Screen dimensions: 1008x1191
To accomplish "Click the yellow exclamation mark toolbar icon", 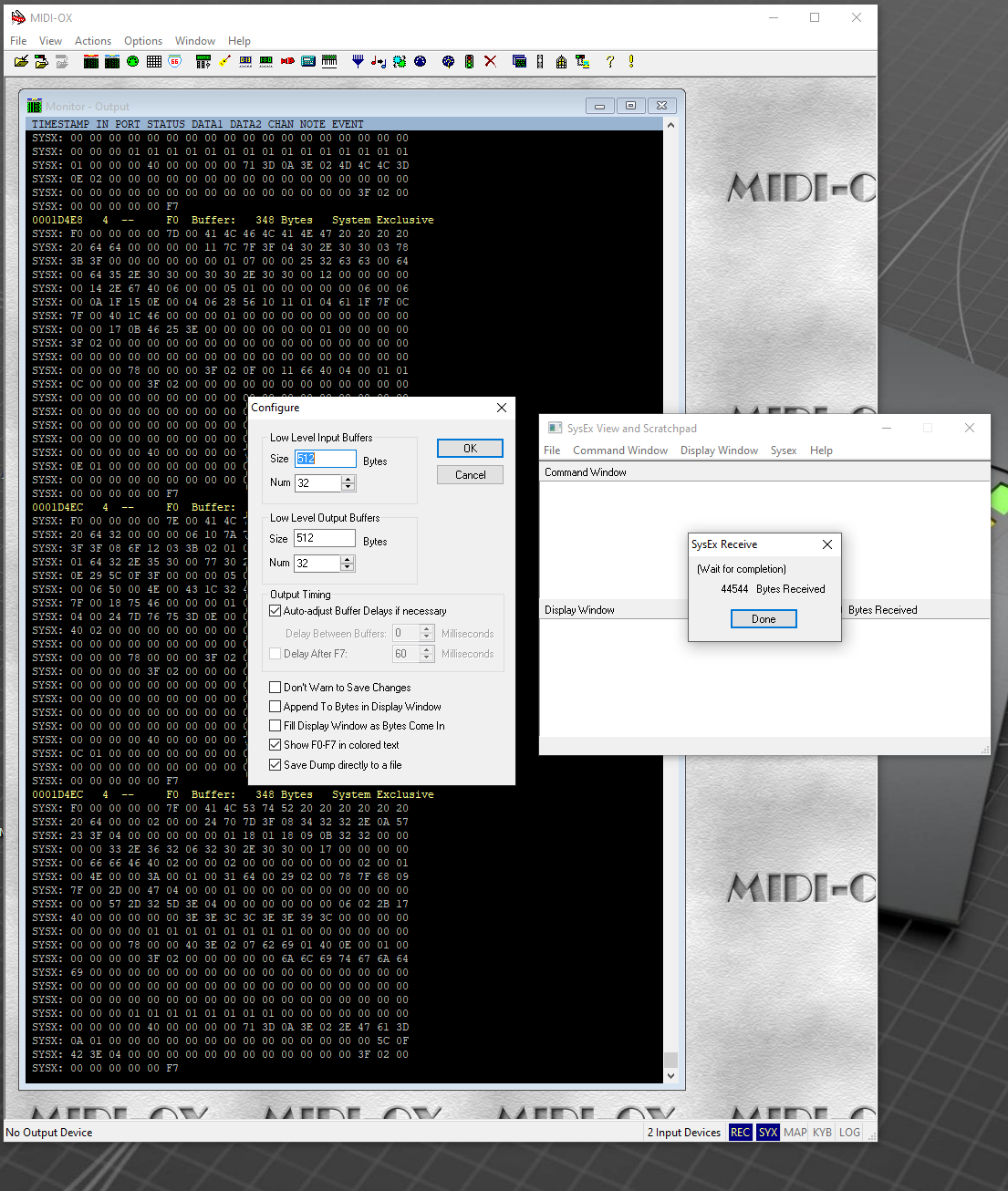I will (631, 62).
